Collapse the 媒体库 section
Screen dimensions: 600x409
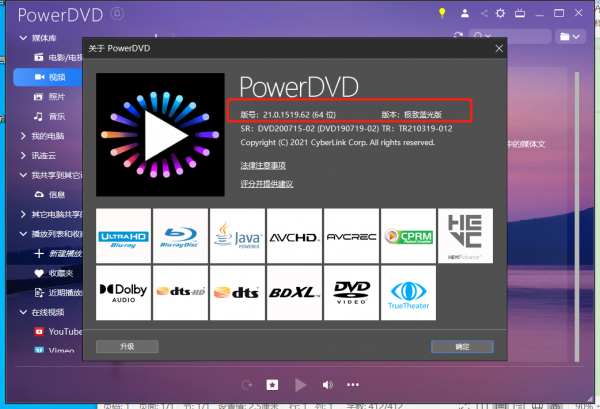coord(23,38)
